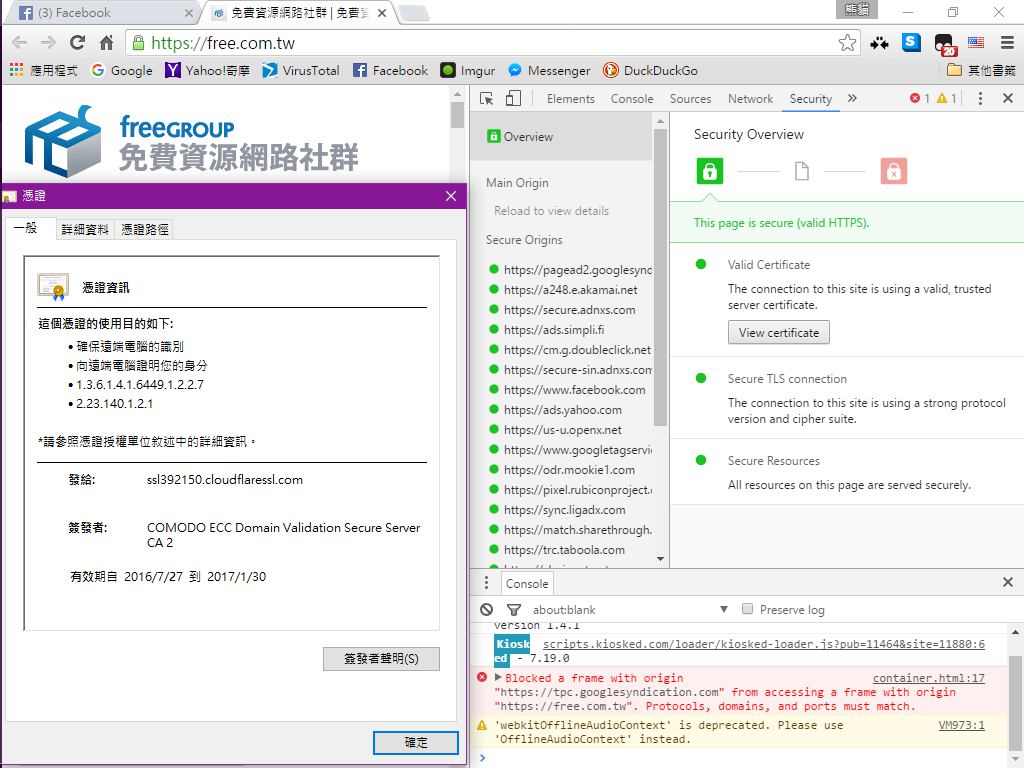Click the address bar URL field

pyautogui.click(x=490, y=43)
